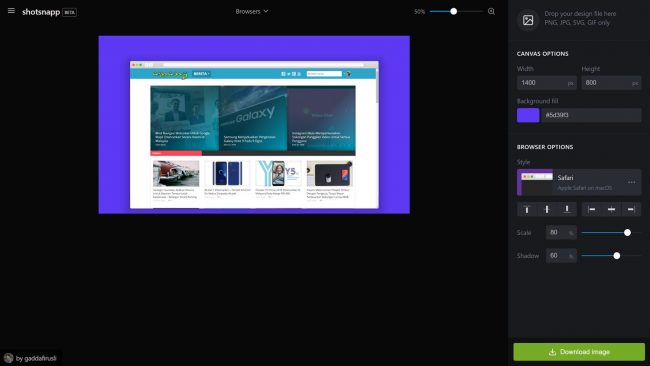Edit the Scale percentage field
Viewport: 650px width, 366px height.
point(561,233)
